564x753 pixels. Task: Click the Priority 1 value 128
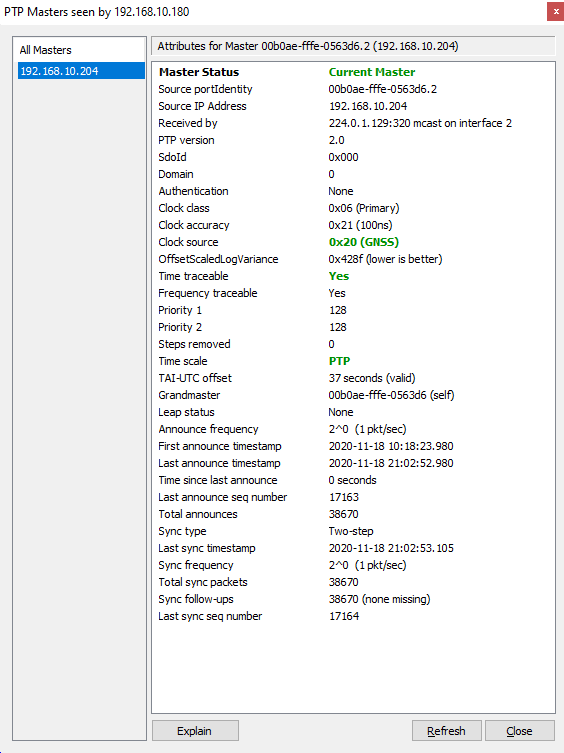pyautogui.click(x=338, y=310)
